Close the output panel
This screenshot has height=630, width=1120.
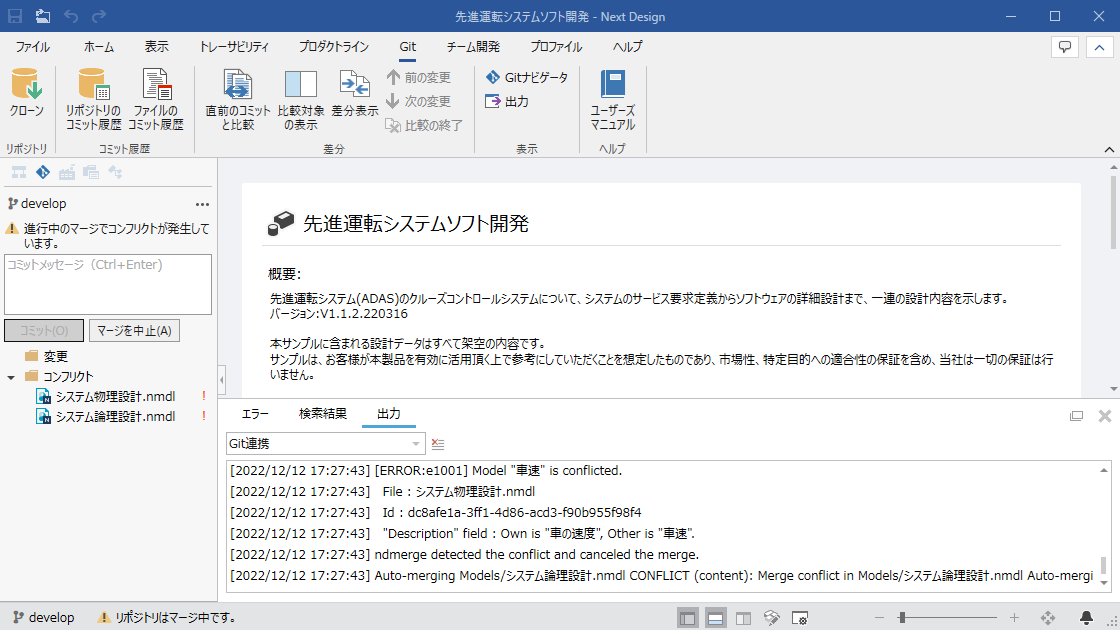pos(1105,416)
